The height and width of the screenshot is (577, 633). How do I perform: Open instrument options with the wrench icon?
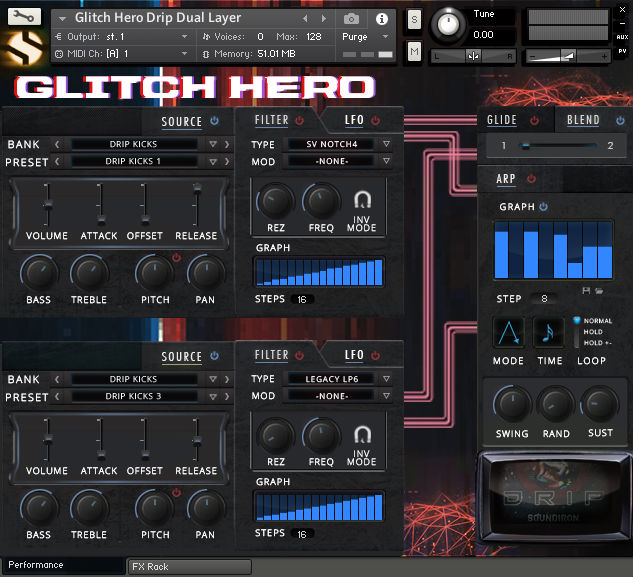click(24, 17)
